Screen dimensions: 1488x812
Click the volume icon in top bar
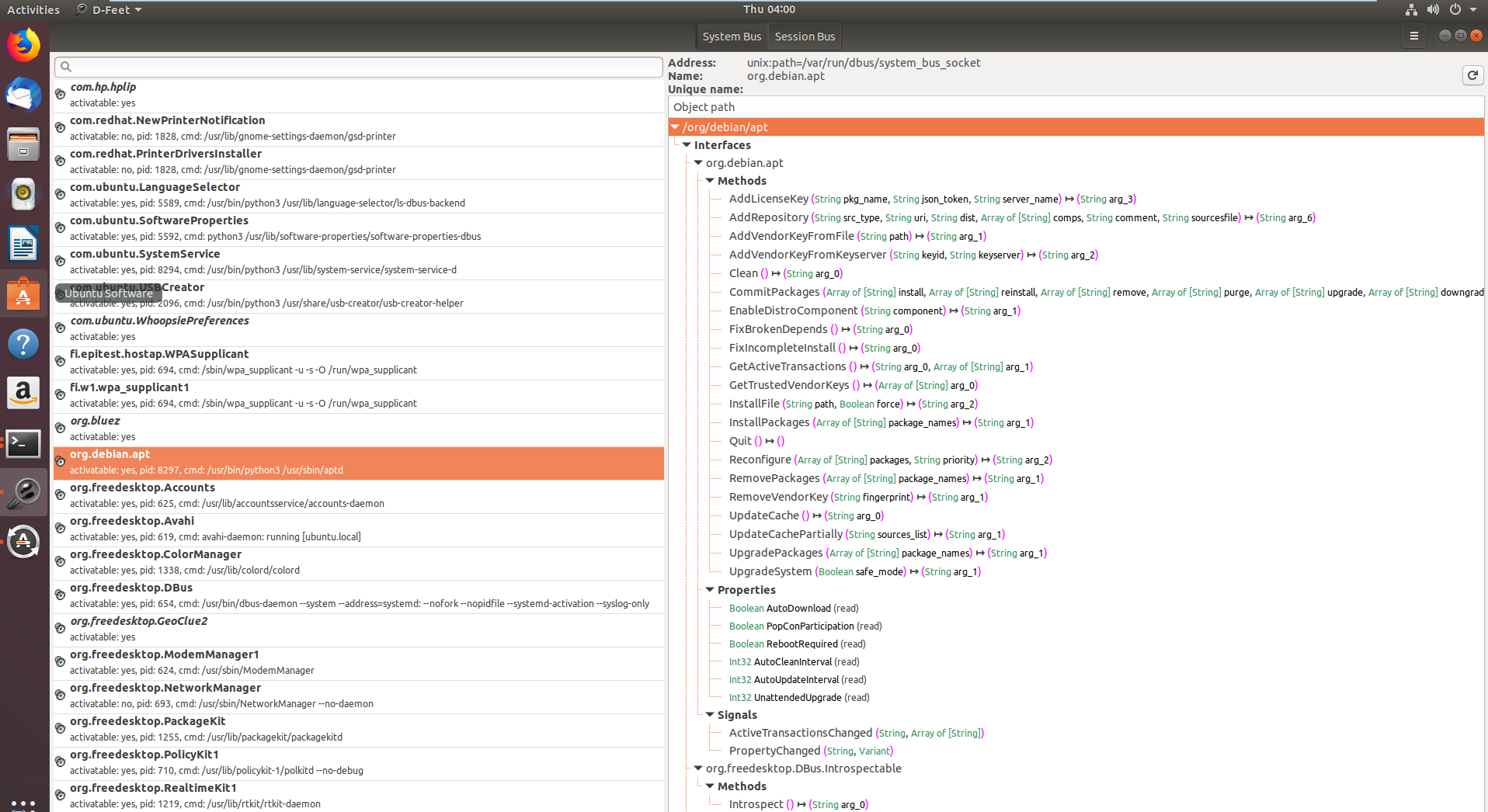coord(1433,10)
